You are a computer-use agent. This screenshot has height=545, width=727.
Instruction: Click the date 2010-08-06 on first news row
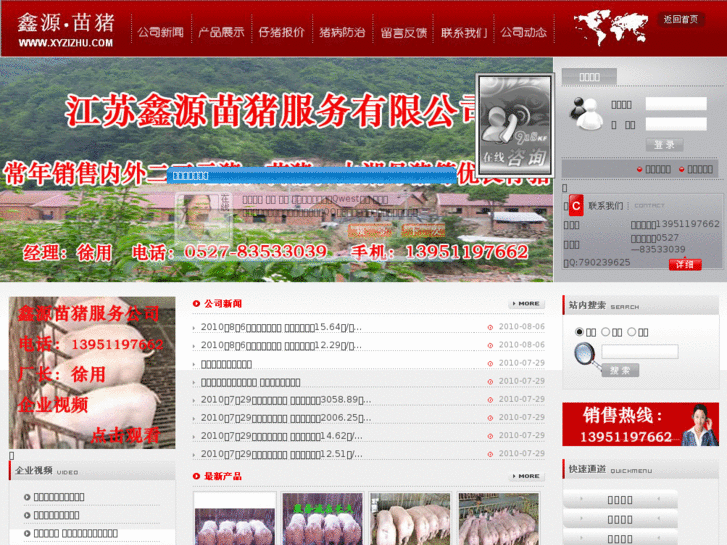521,327
